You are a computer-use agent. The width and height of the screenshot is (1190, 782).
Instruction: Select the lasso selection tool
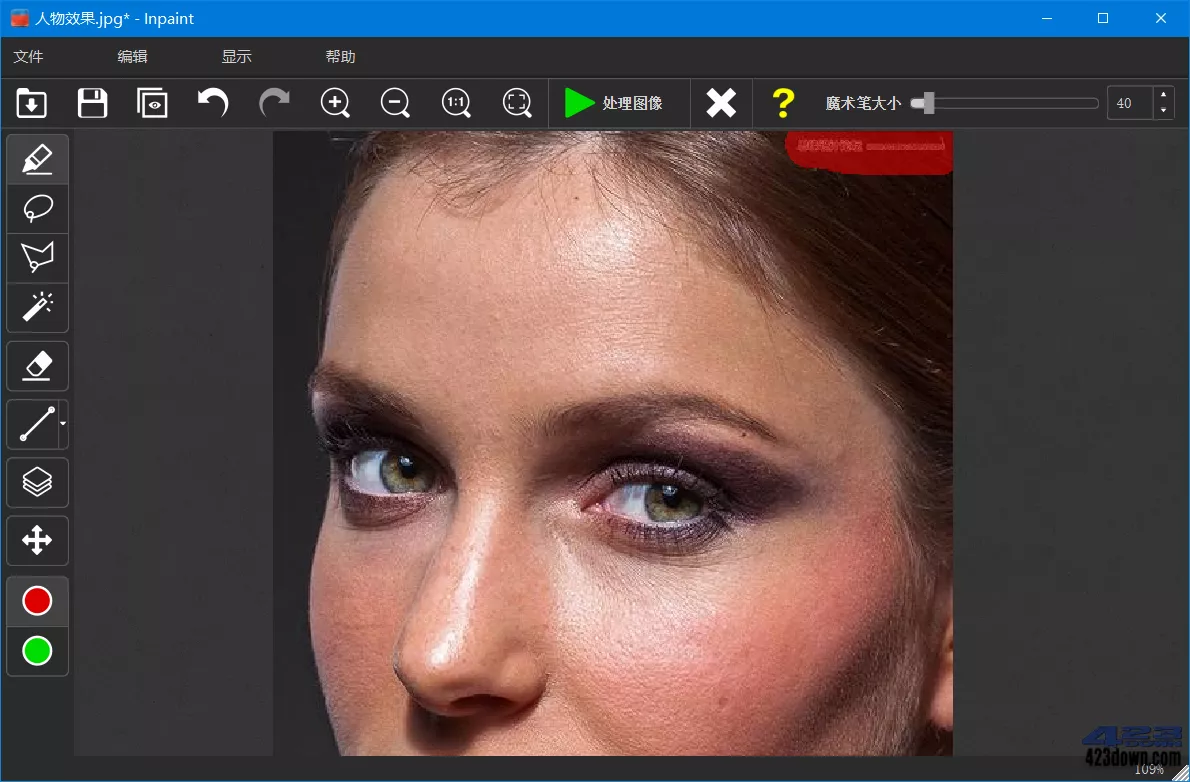point(37,208)
